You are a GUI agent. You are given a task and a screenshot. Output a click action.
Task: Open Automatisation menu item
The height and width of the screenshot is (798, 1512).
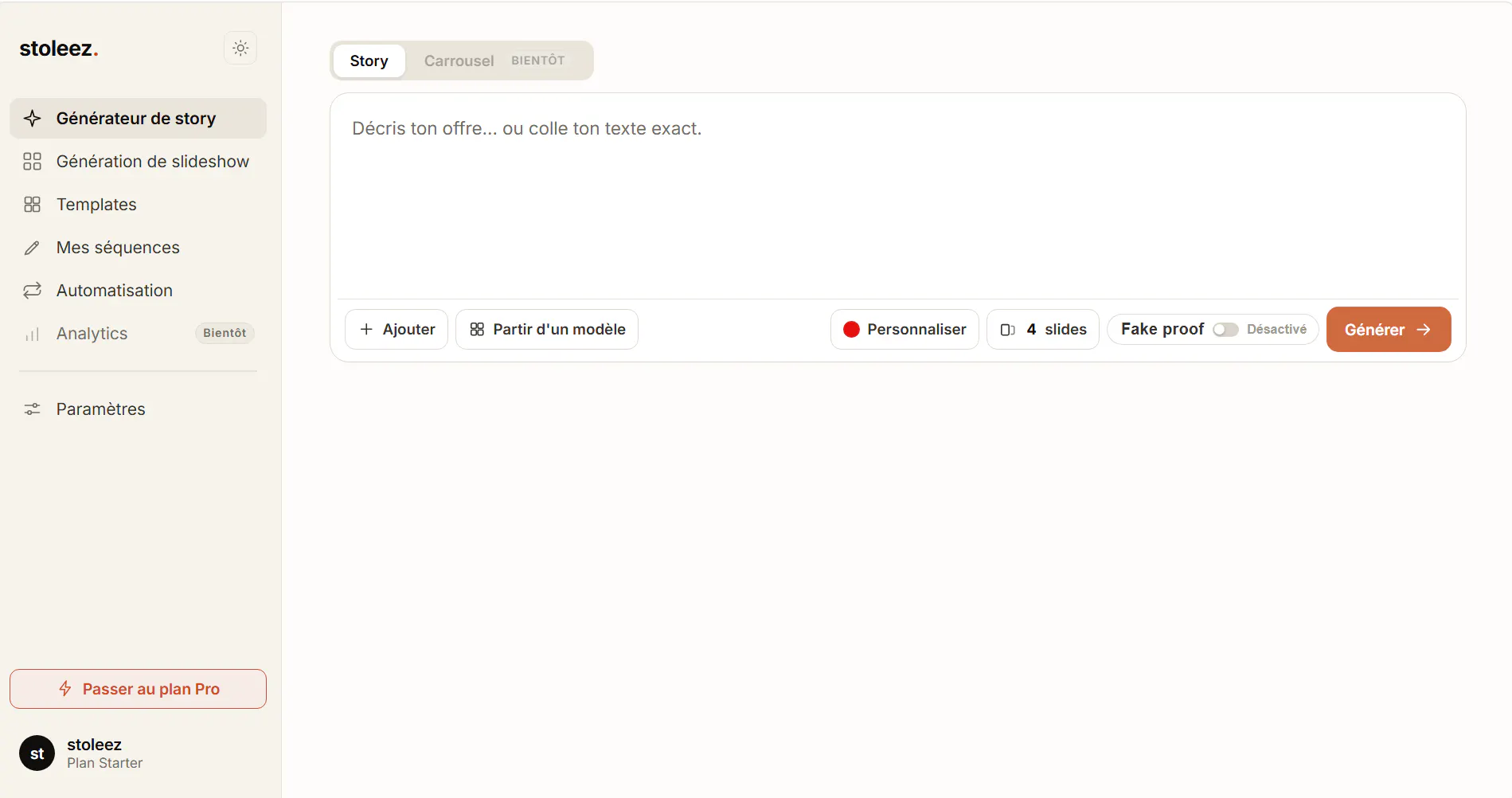click(139, 291)
